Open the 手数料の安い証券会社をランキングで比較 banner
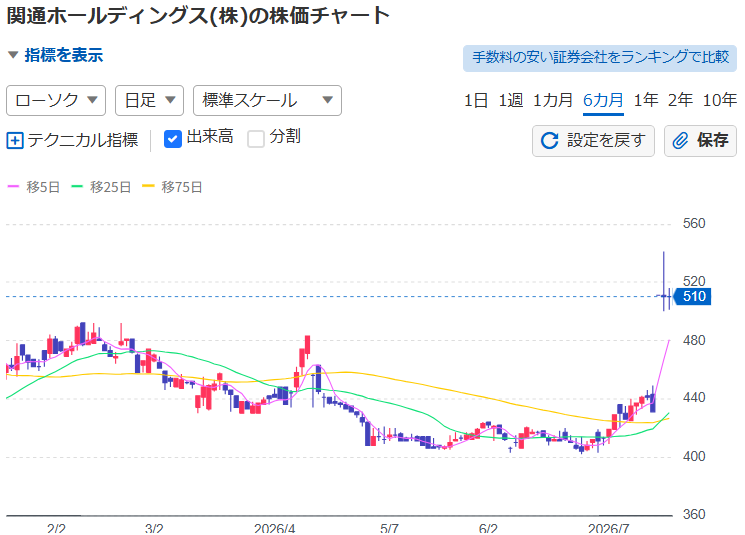745x535 pixels. [x=600, y=58]
